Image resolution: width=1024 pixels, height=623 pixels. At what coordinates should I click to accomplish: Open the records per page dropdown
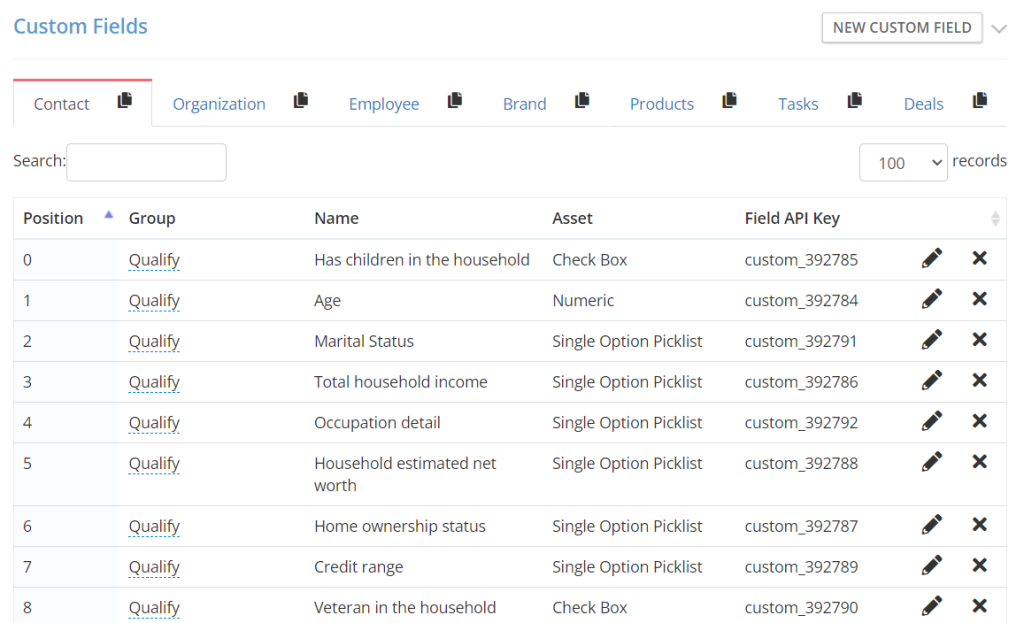tap(902, 162)
